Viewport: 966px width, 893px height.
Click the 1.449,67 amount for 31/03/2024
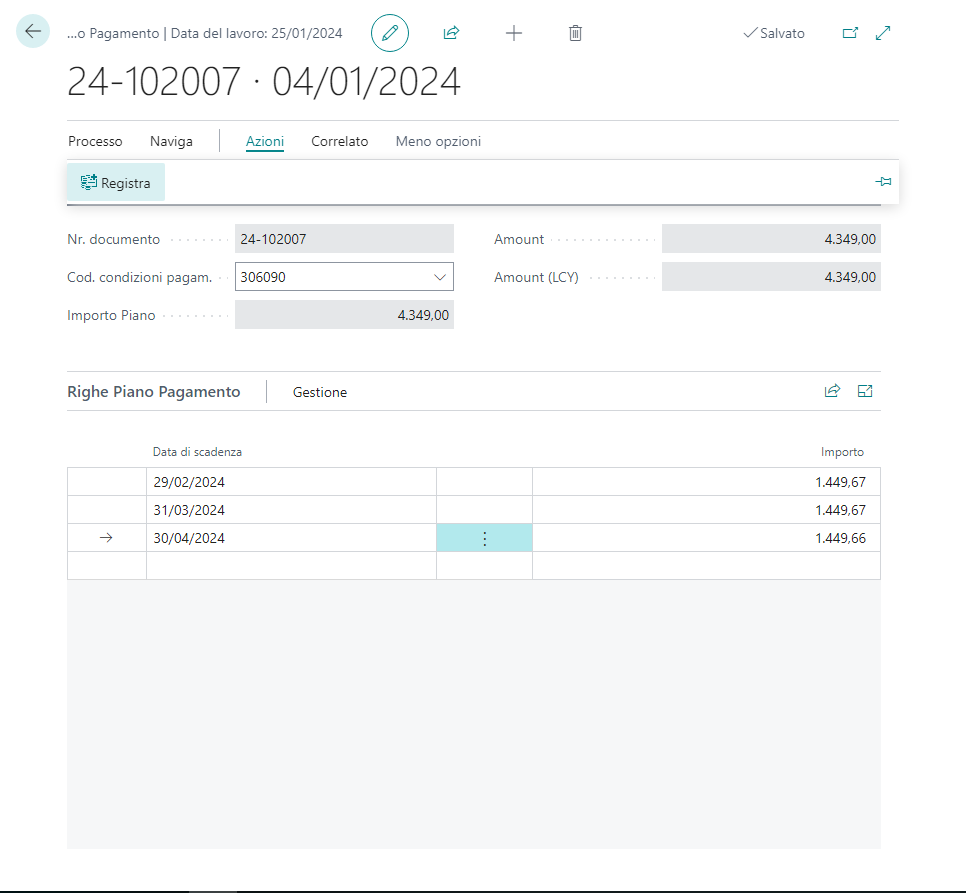[839, 510]
